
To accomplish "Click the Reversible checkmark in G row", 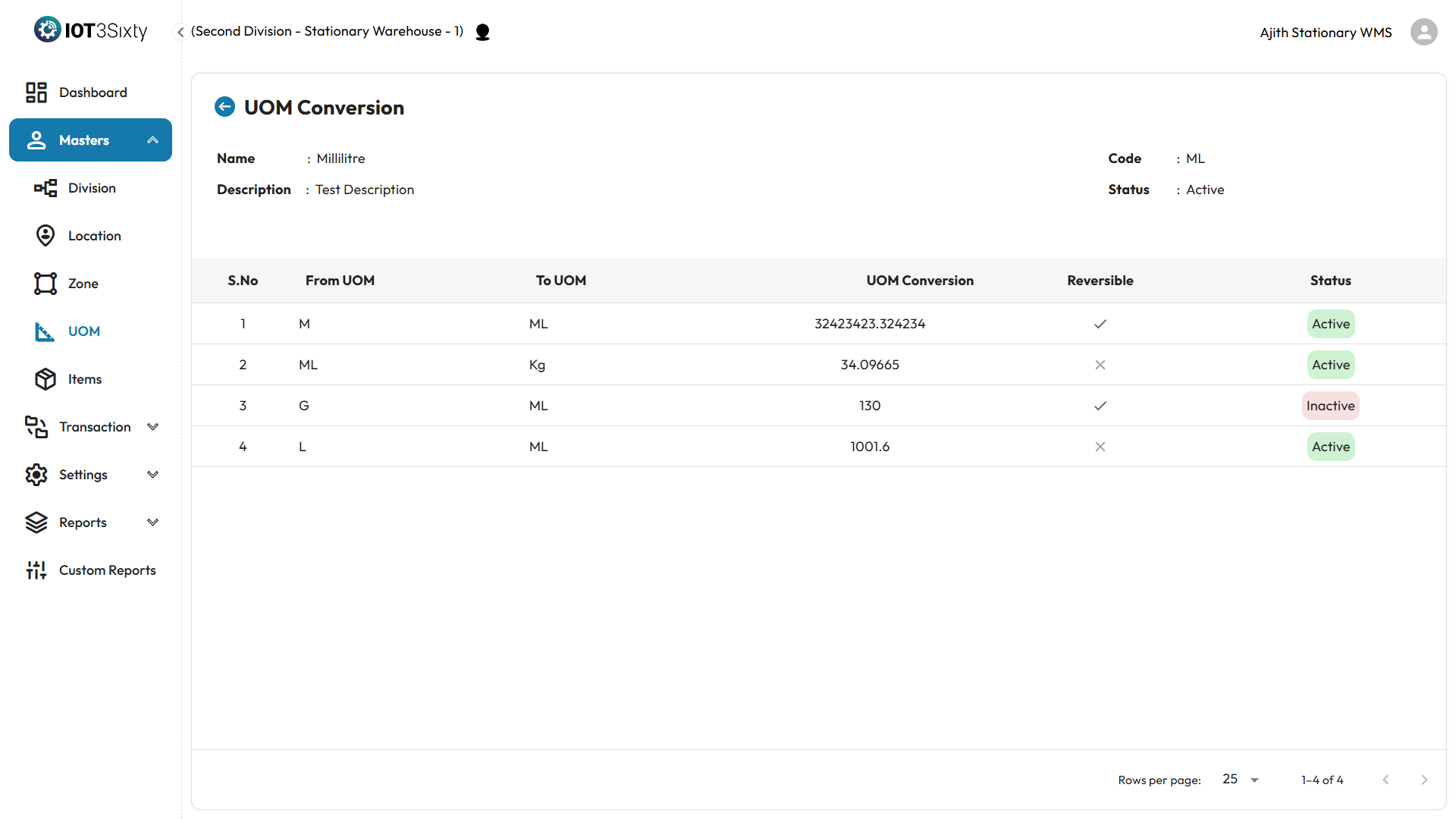I will pyautogui.click(x=1100, y=406).
